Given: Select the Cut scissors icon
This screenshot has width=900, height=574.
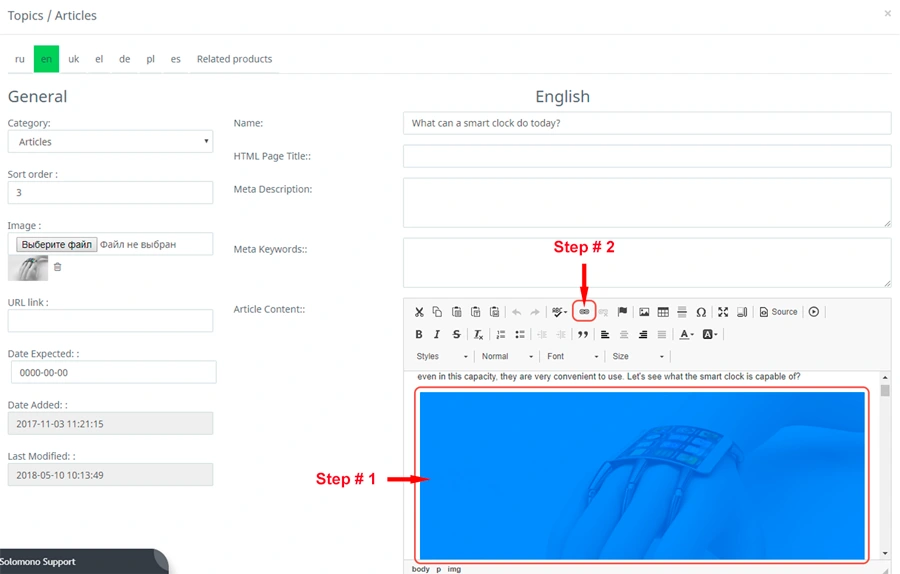Looking at the screenshot, I should (419, 312).
